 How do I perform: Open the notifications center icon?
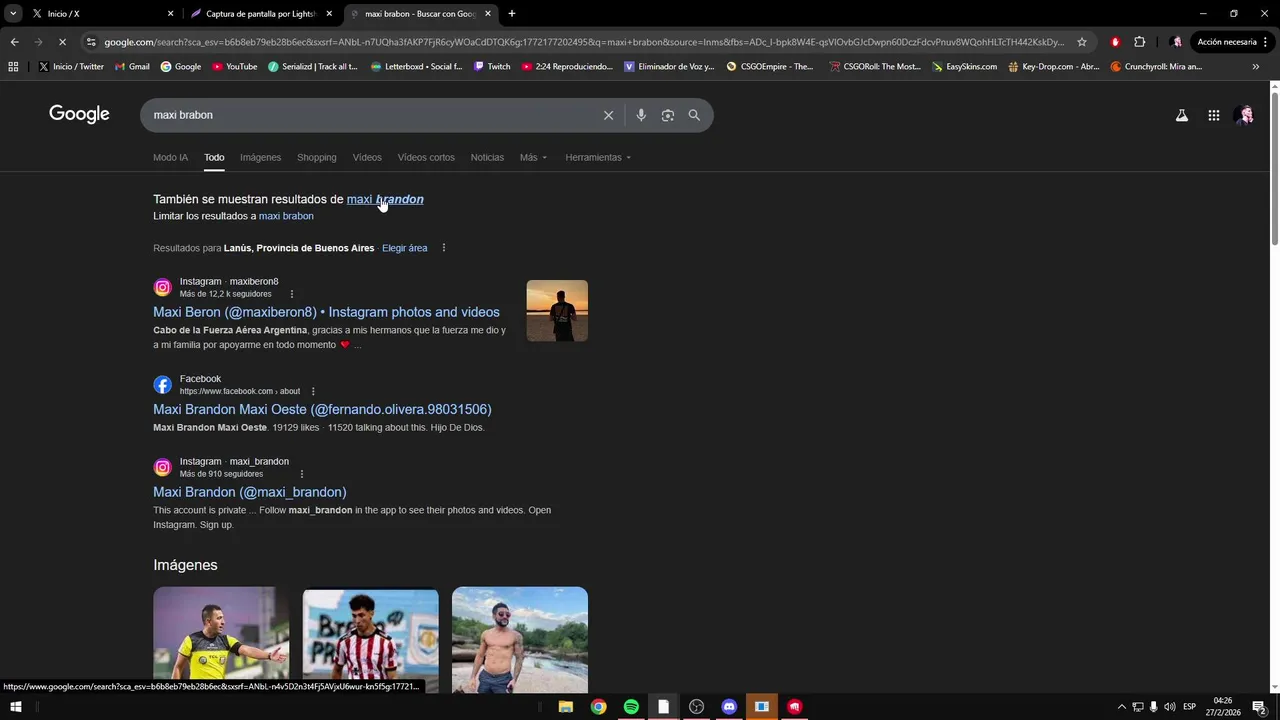1259,707
